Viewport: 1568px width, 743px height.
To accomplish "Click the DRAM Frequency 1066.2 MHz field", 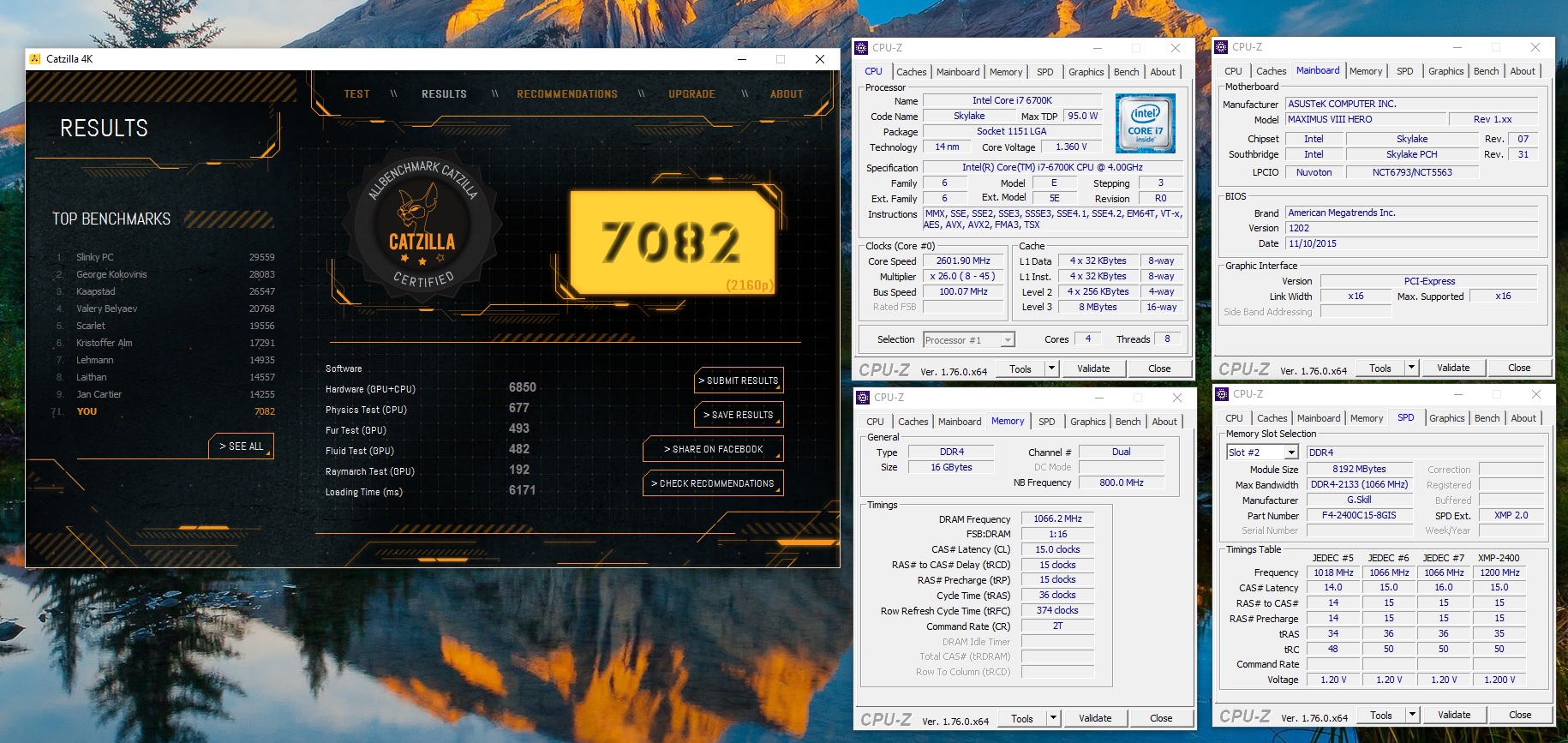I will [x=1057, y=518].
